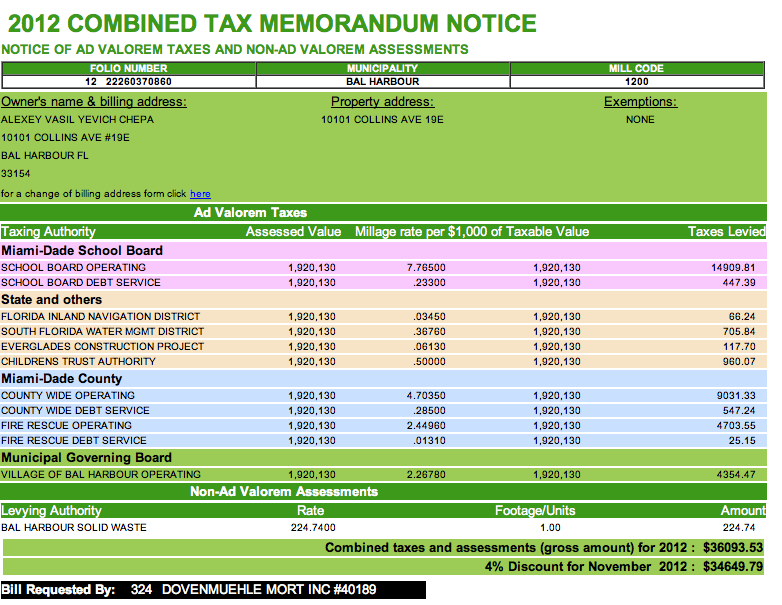Click the CHILDRENS TRUST AUTHORITY entry
This screenshot has height=605, width=782.
(x=78, y=361)
